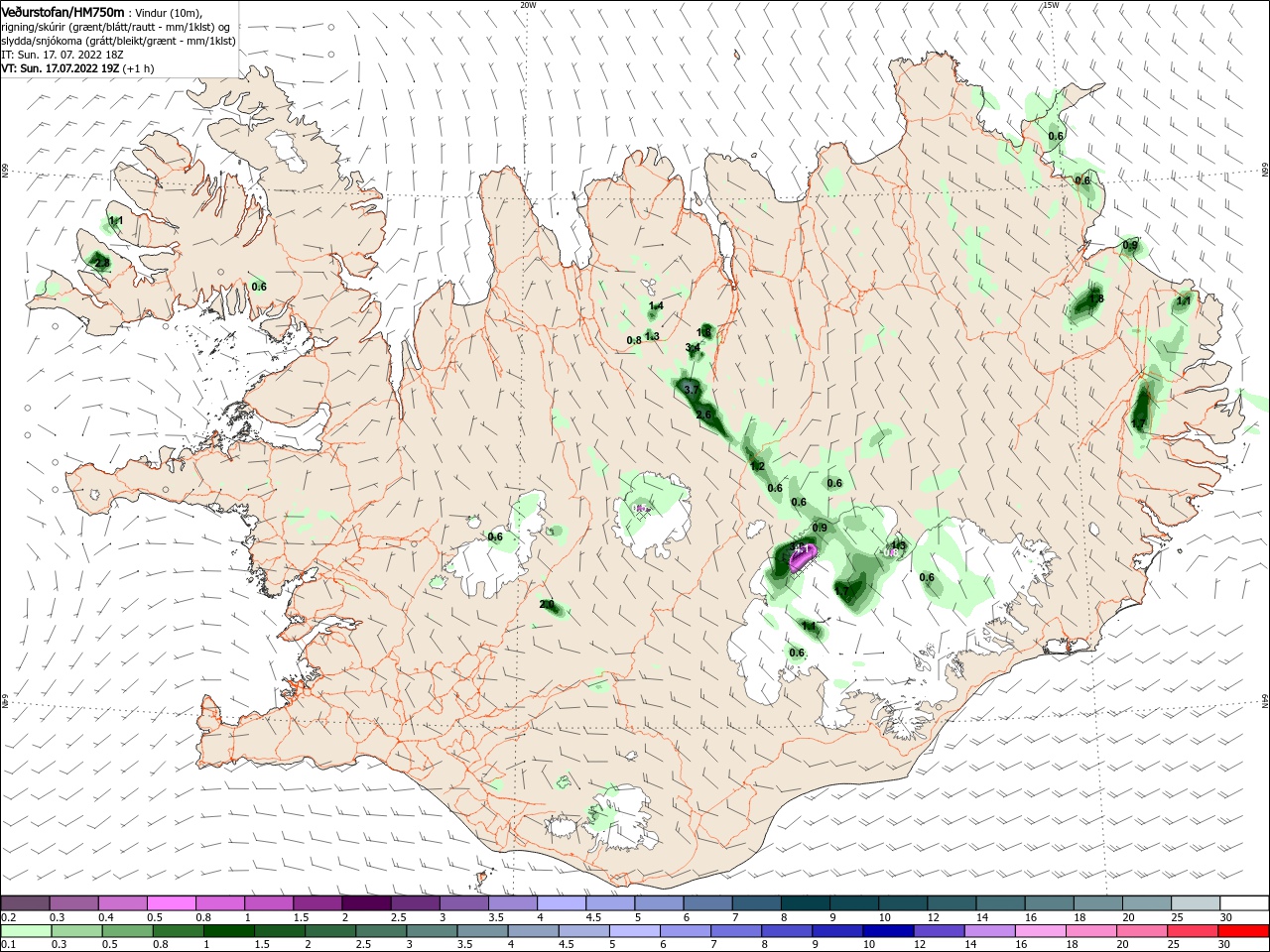This screenshot has height=952, width=1270.
Task: Click upper legend swatch between 4 and 4.5
Action: 562,903
